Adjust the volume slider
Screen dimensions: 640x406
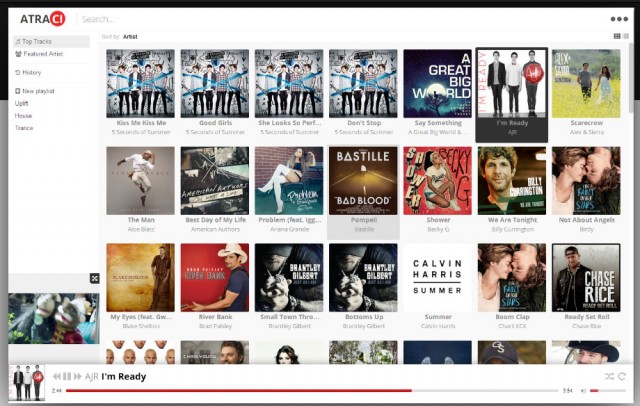(608, 391)
